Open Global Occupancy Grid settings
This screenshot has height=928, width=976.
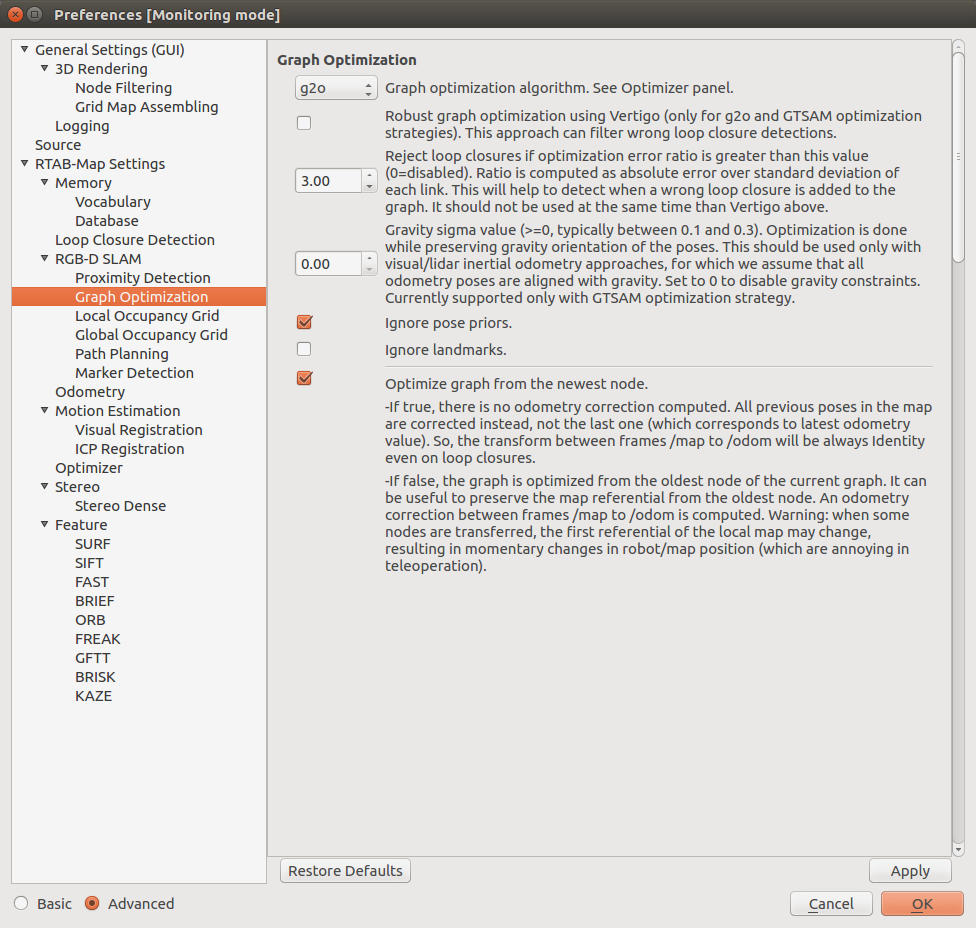[x=151, y=335]
